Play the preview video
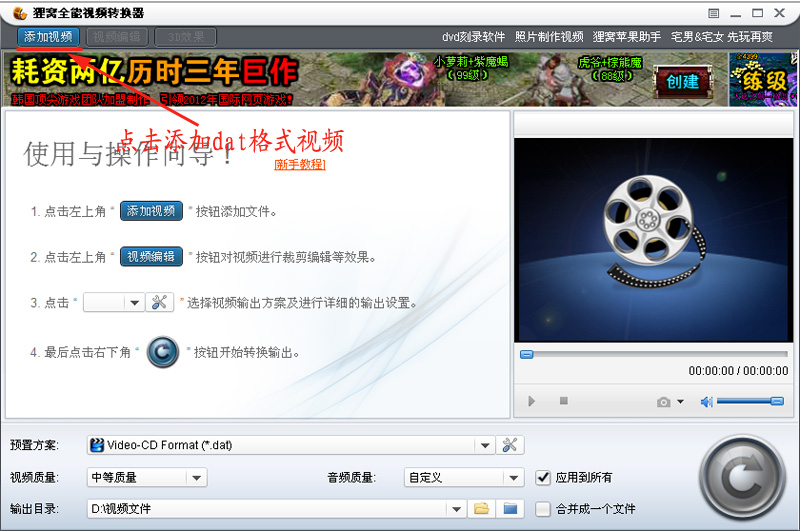Image resolution: width=800 pixels, height=531 pixels. coord(532,401)
